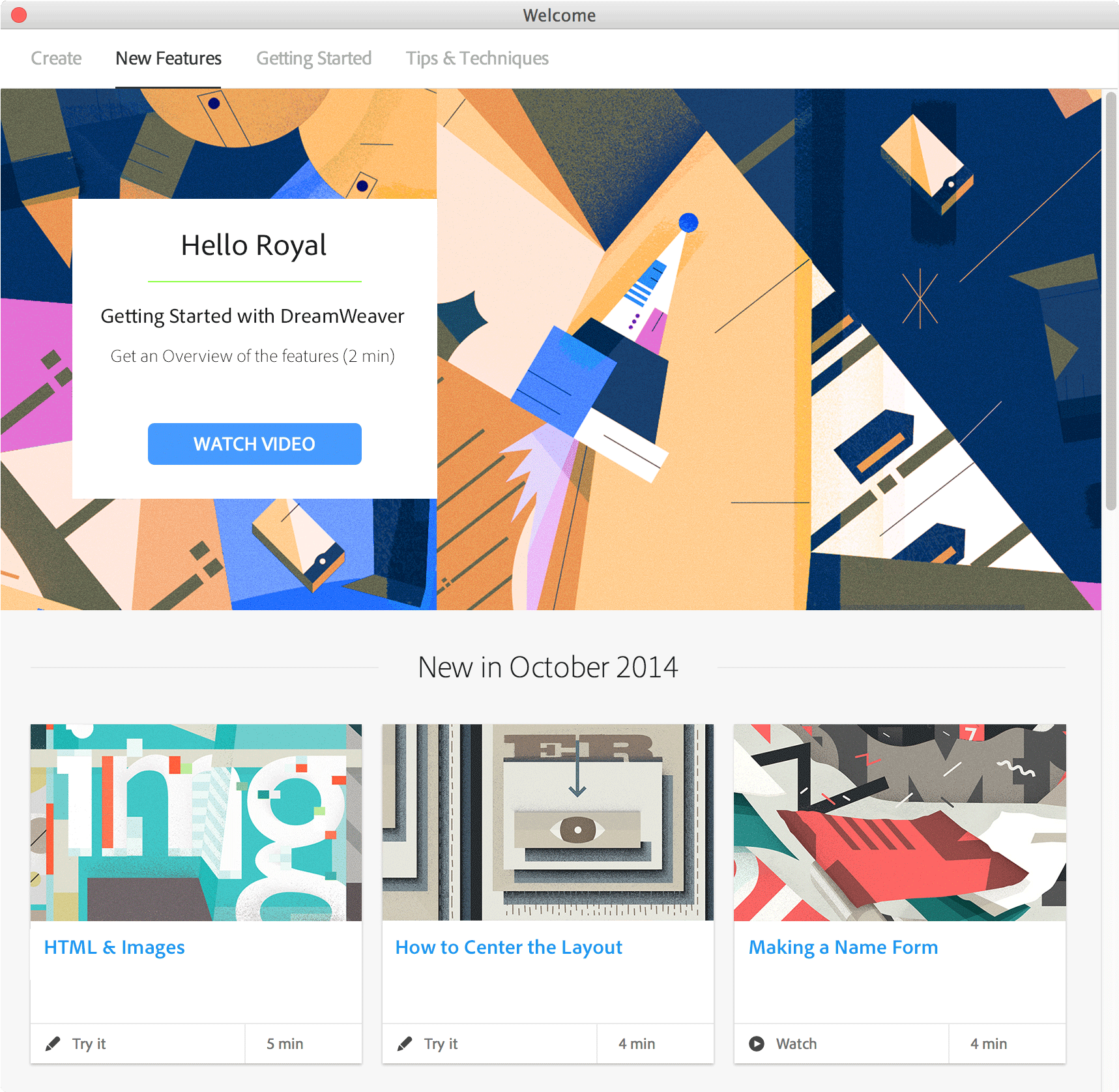Open the Making a Name Form link

click(843, 947)
